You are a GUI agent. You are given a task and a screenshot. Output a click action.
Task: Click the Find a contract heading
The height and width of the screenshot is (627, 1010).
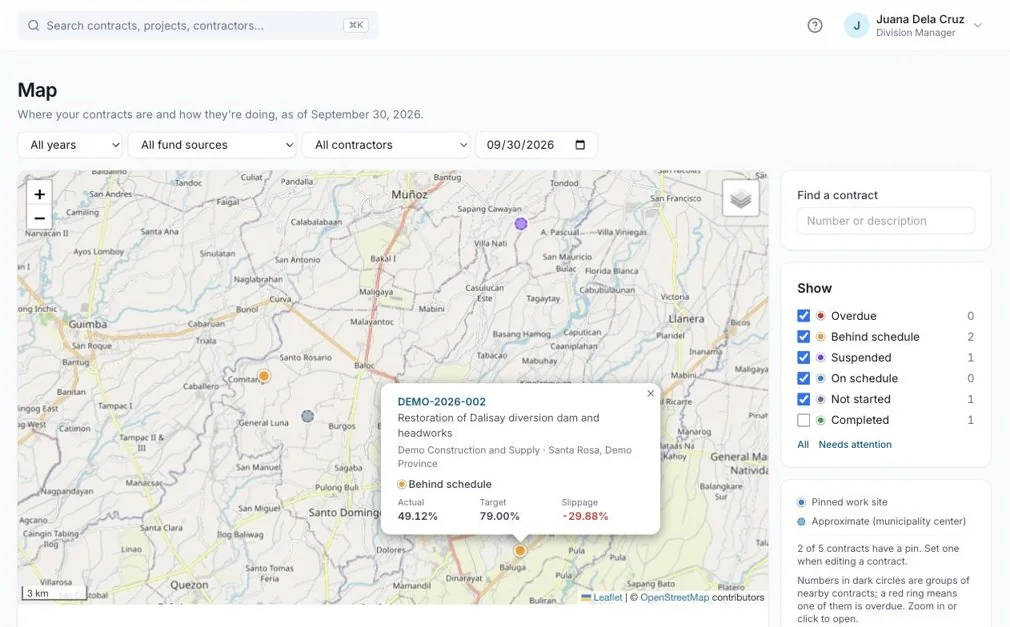837,195
